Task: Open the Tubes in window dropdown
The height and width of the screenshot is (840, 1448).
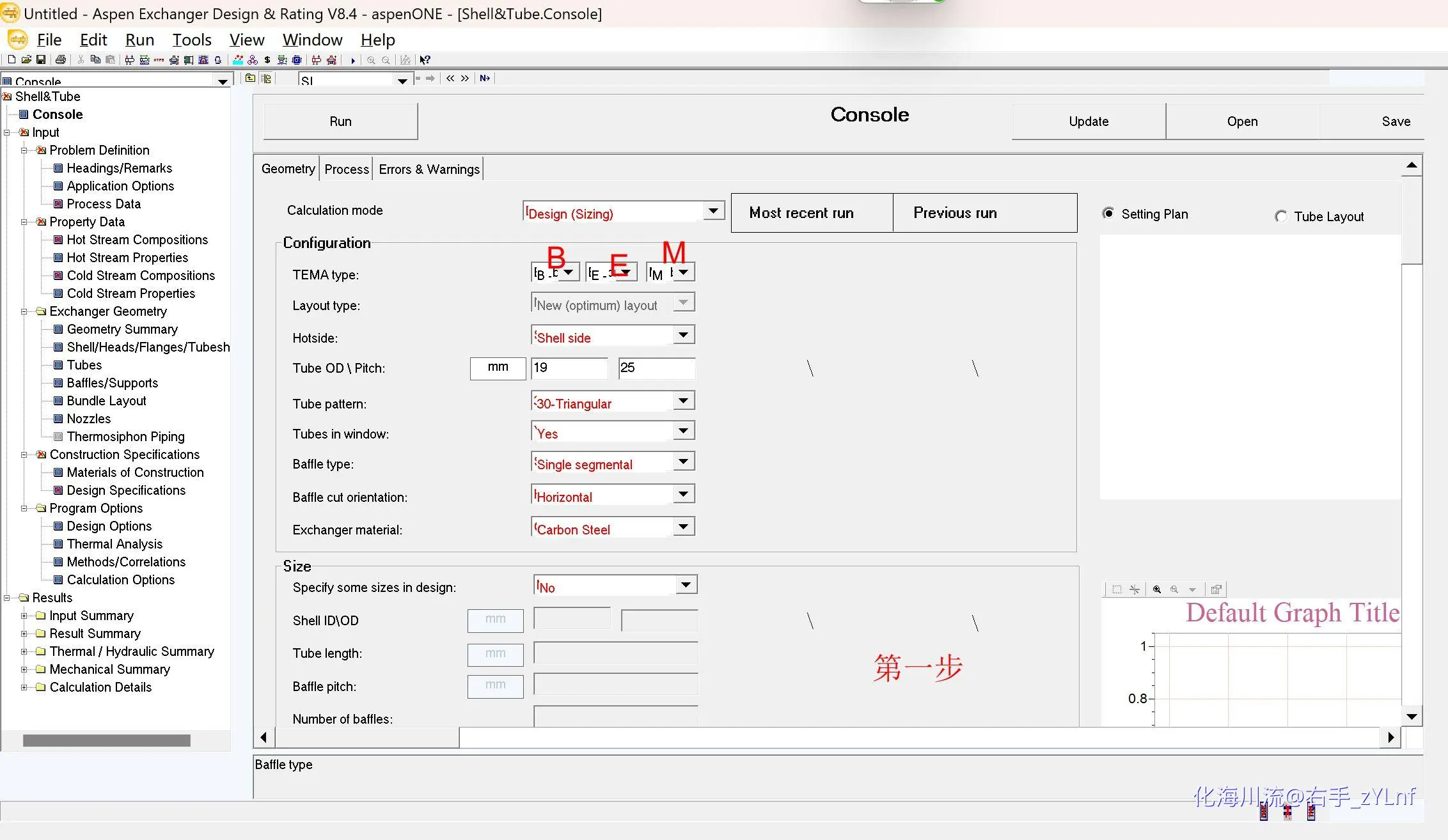Action: tap(684, 431)
